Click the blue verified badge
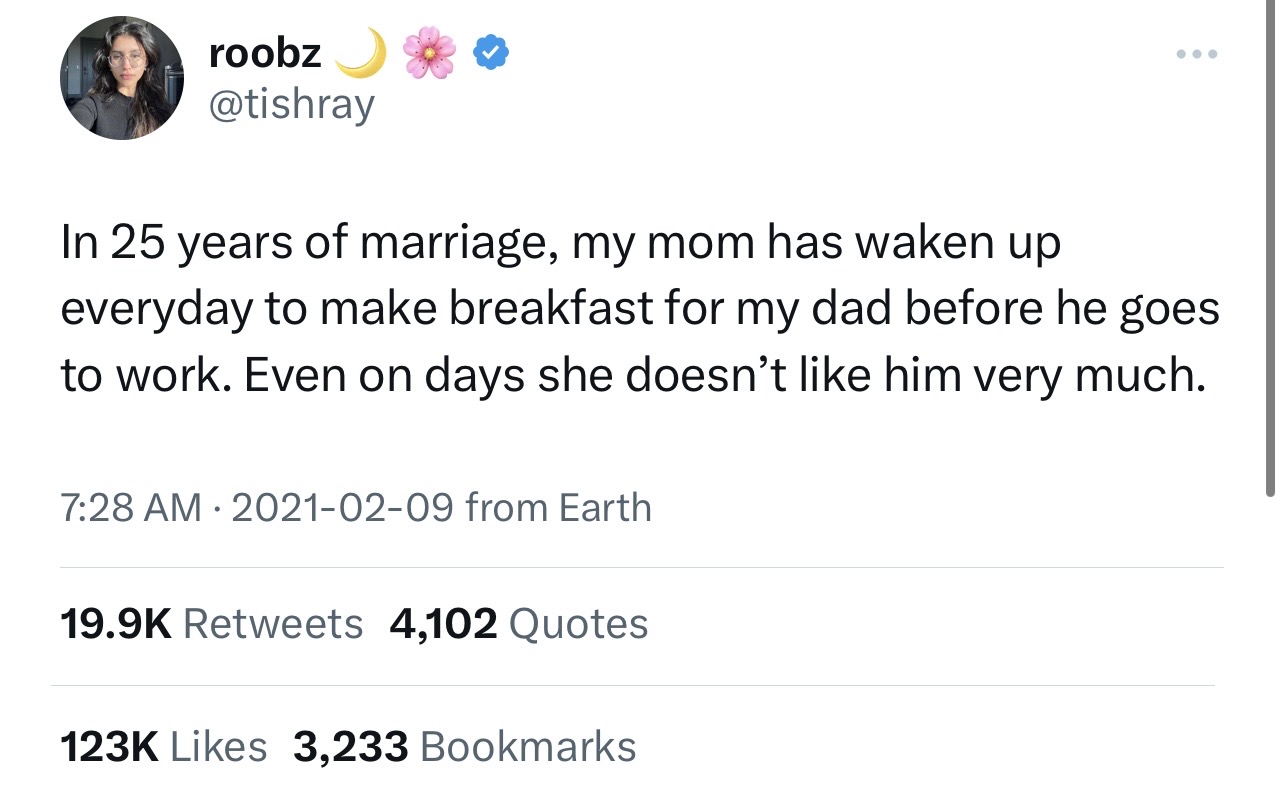The image size is (1284, 799). point(488,53)
